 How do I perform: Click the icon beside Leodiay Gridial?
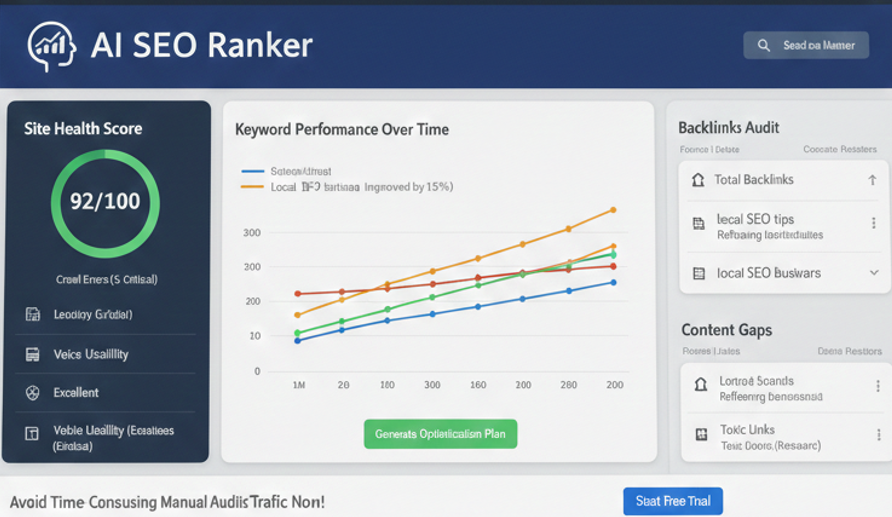tap(33, 314)
